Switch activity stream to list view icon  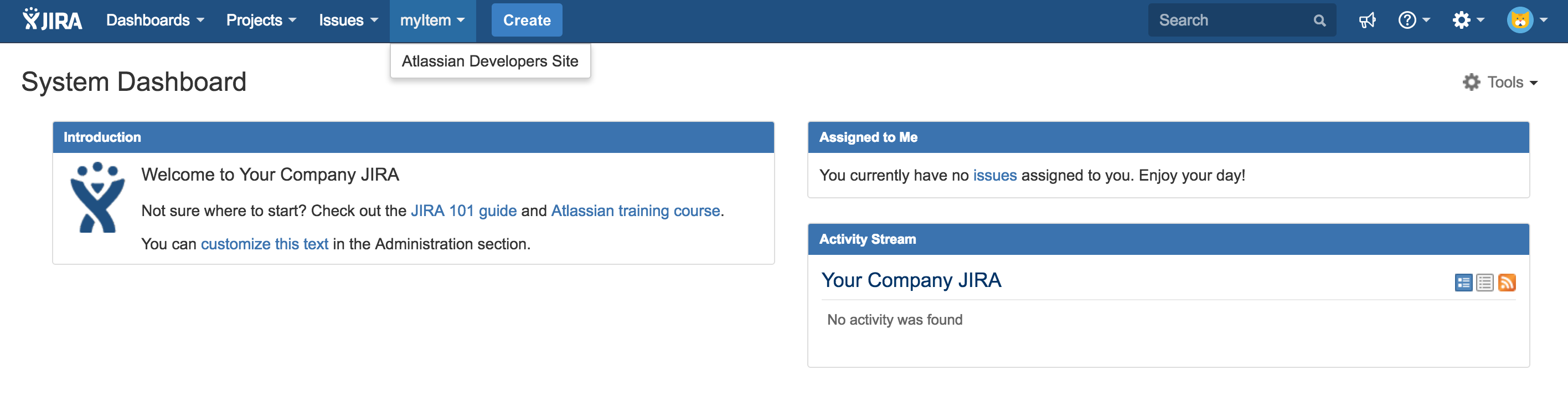1486,282
